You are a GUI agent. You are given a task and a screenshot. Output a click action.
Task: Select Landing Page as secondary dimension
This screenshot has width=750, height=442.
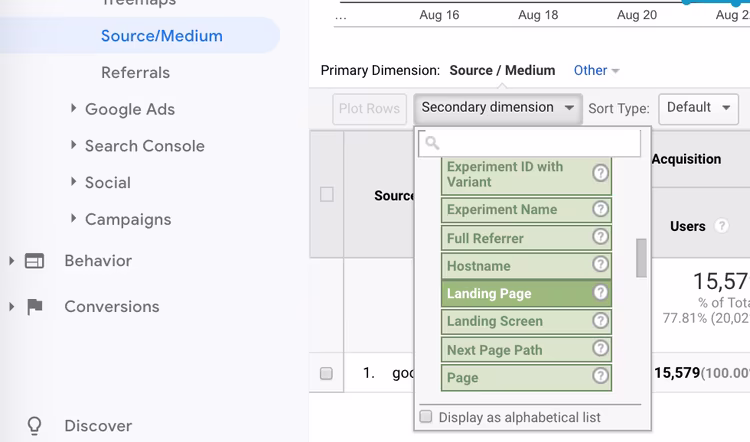pos(526,293)
